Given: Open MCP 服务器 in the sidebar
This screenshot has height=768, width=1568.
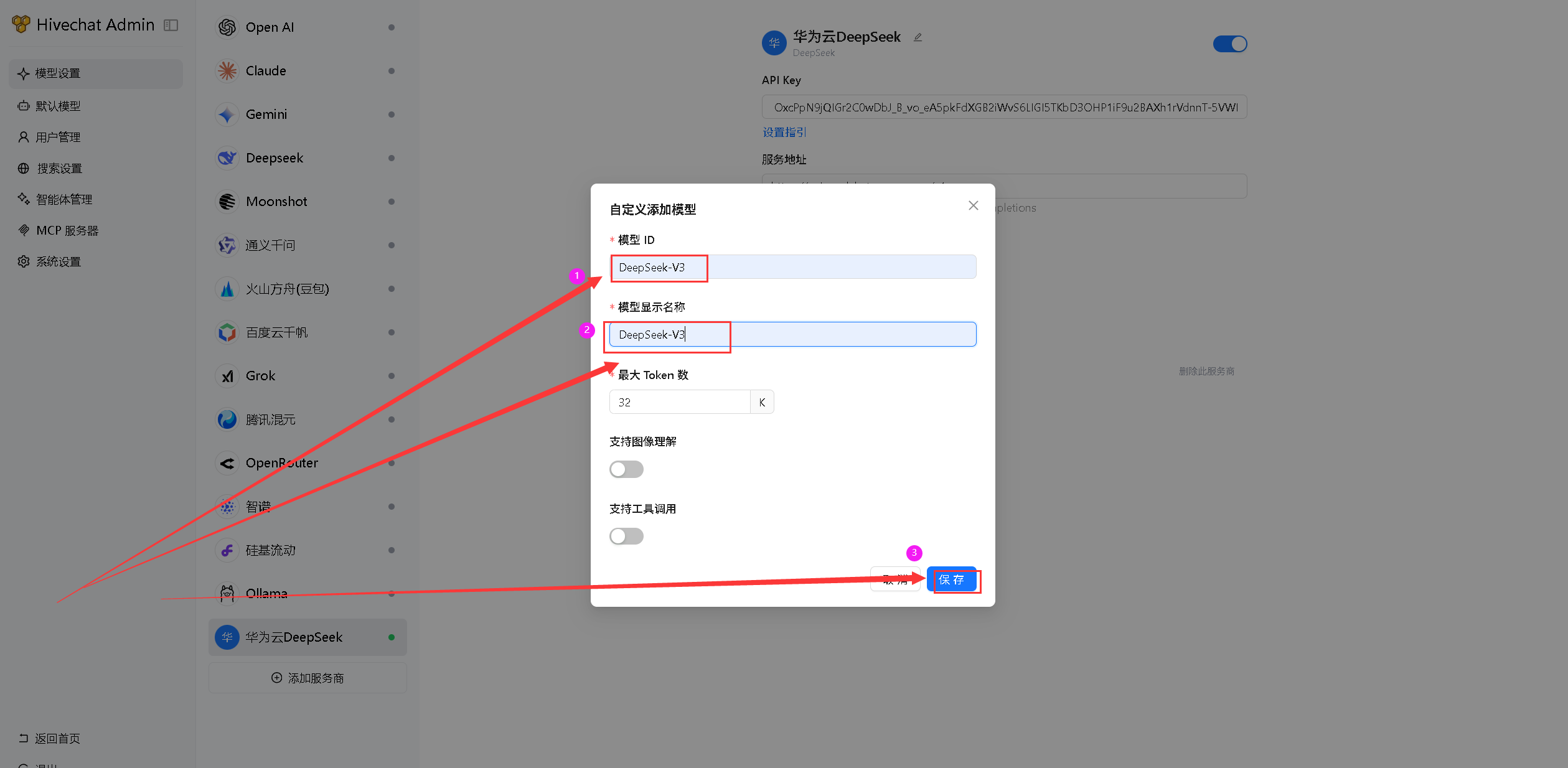Looking at the screenshot, I should click(96, 230).
